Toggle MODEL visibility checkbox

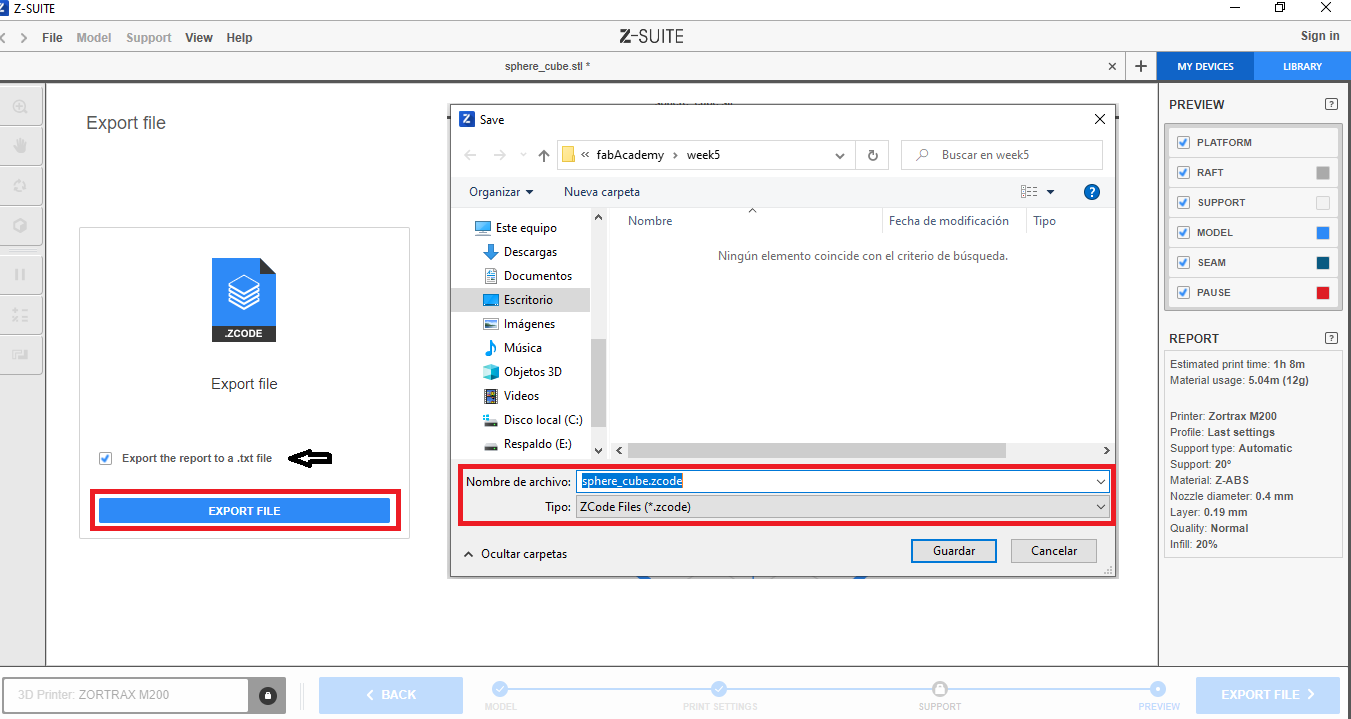click(1183, 232)
